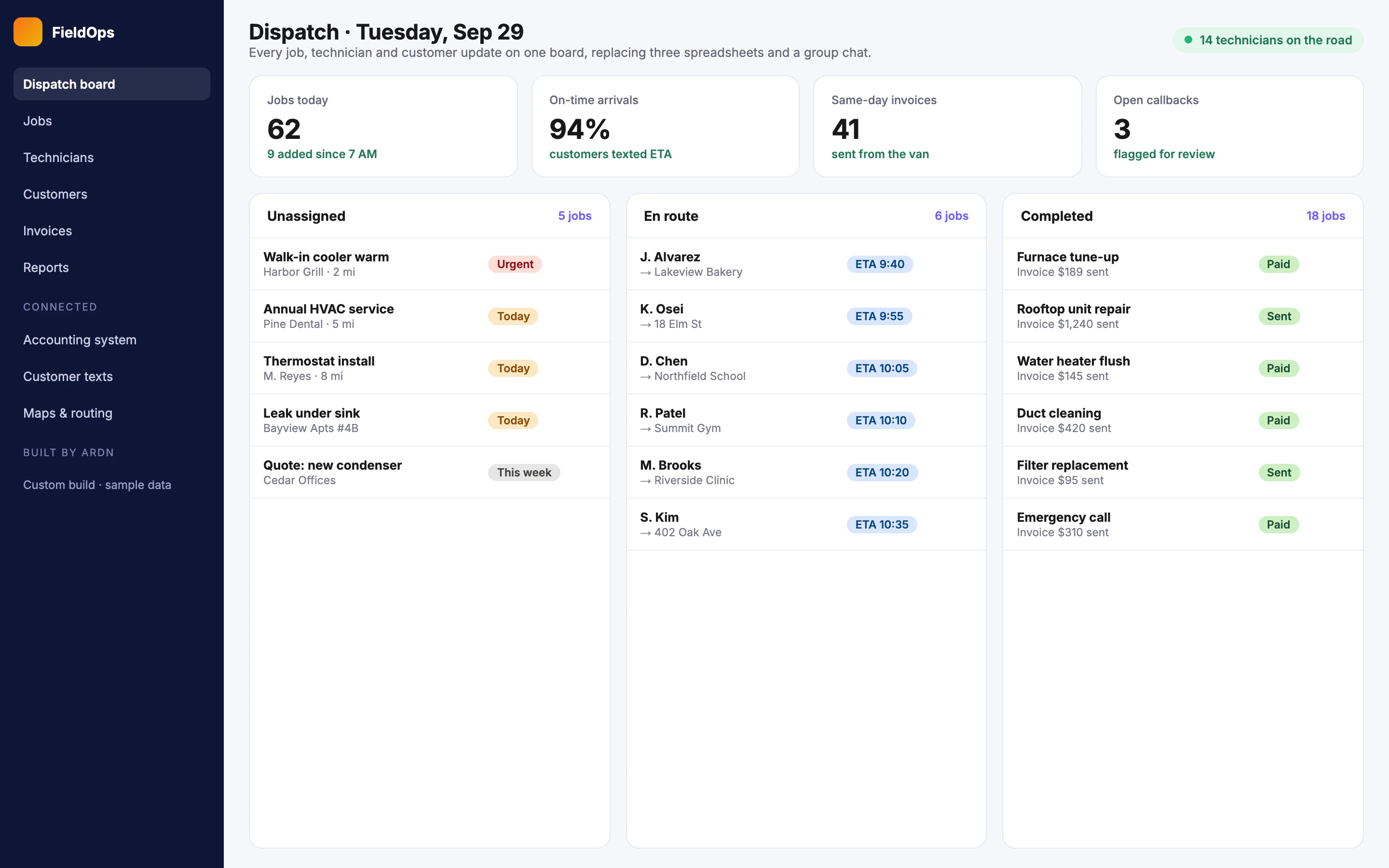Open Reports from the sidebar

point(112,268)
